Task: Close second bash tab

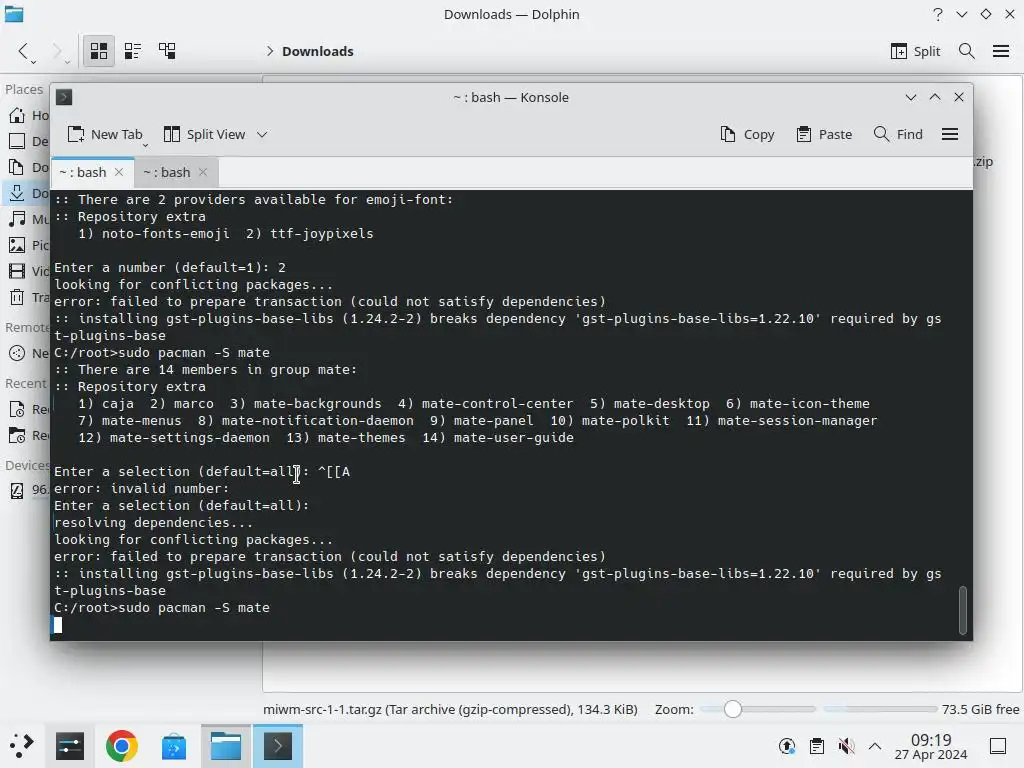Action: pyautogui.click(x=202, y=172)
